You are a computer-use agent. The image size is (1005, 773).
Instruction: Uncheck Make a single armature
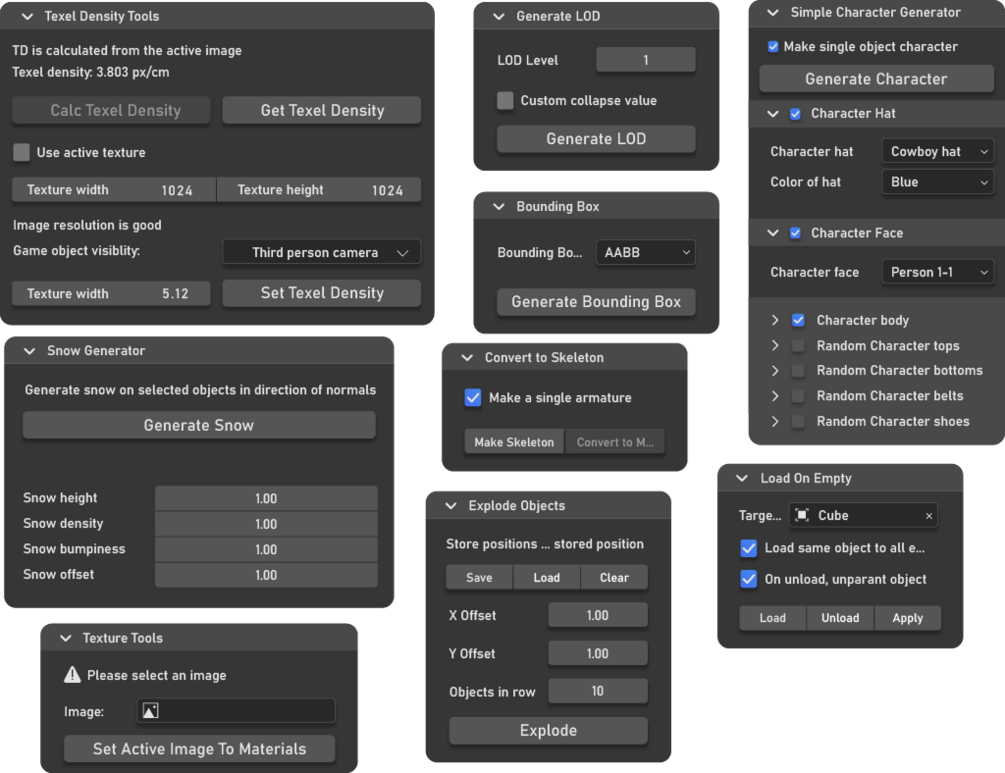(x=474, y=398)
